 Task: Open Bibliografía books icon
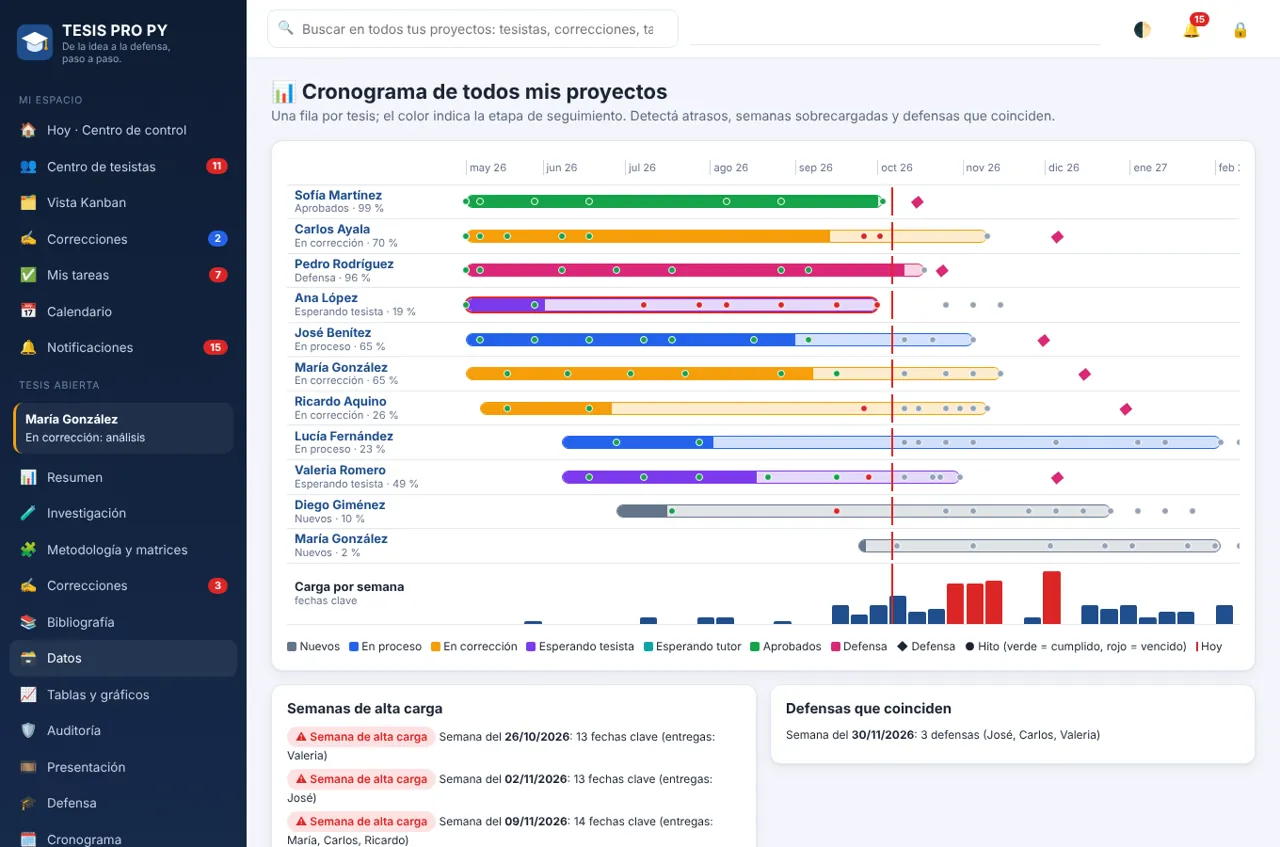28,622
